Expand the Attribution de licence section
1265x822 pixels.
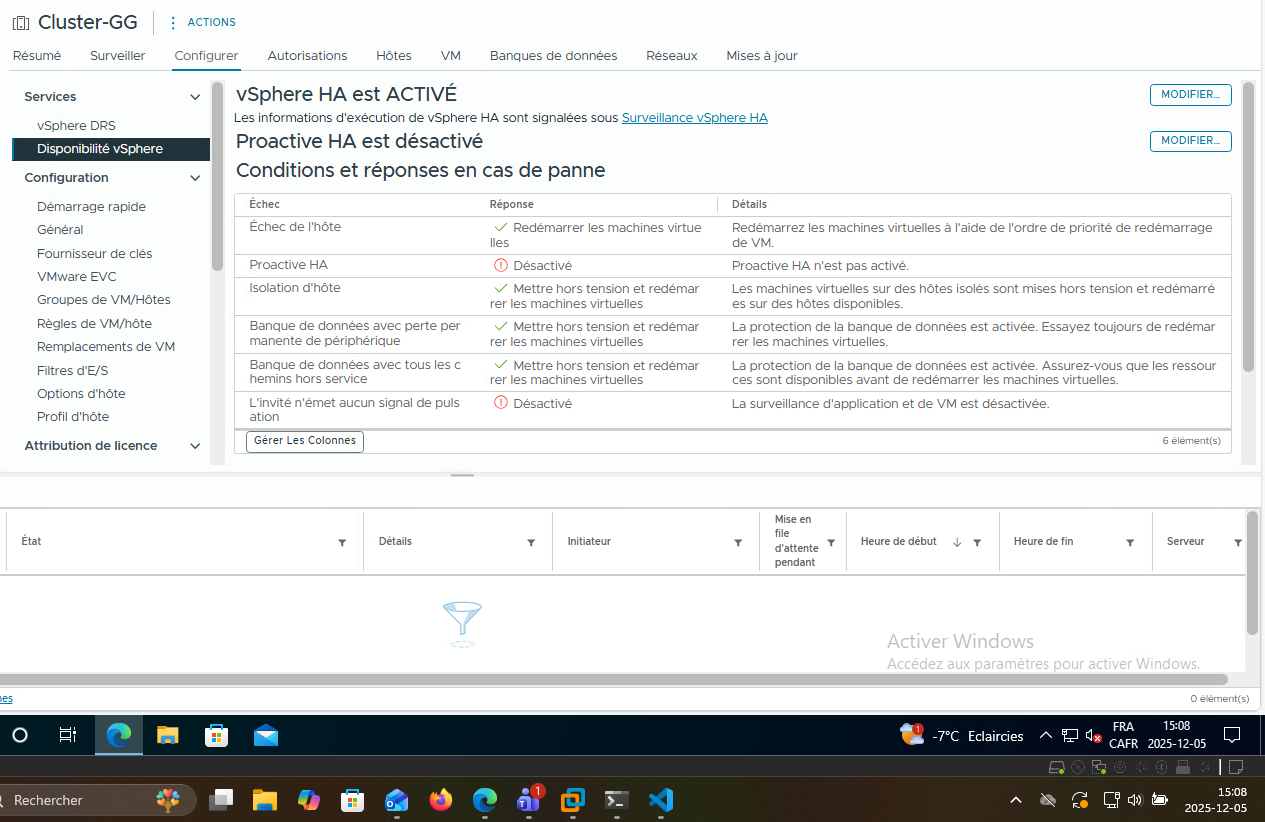pos(195,446)
